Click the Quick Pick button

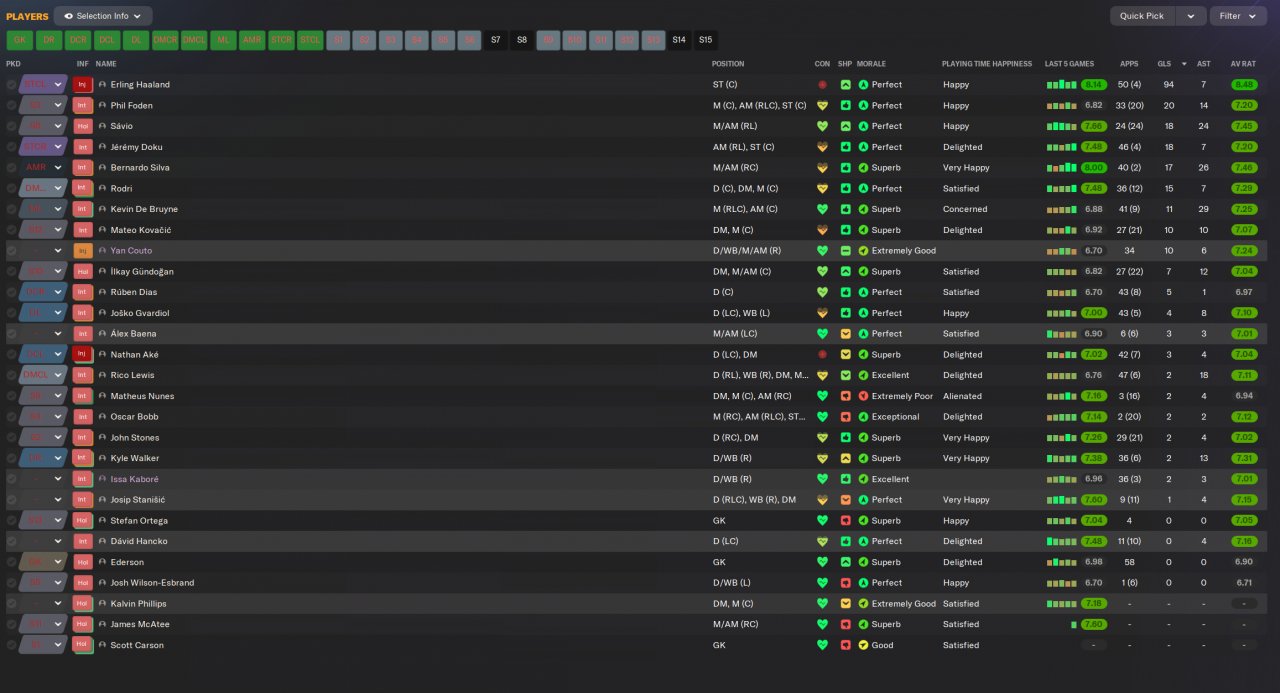[x=1141, y=16]
